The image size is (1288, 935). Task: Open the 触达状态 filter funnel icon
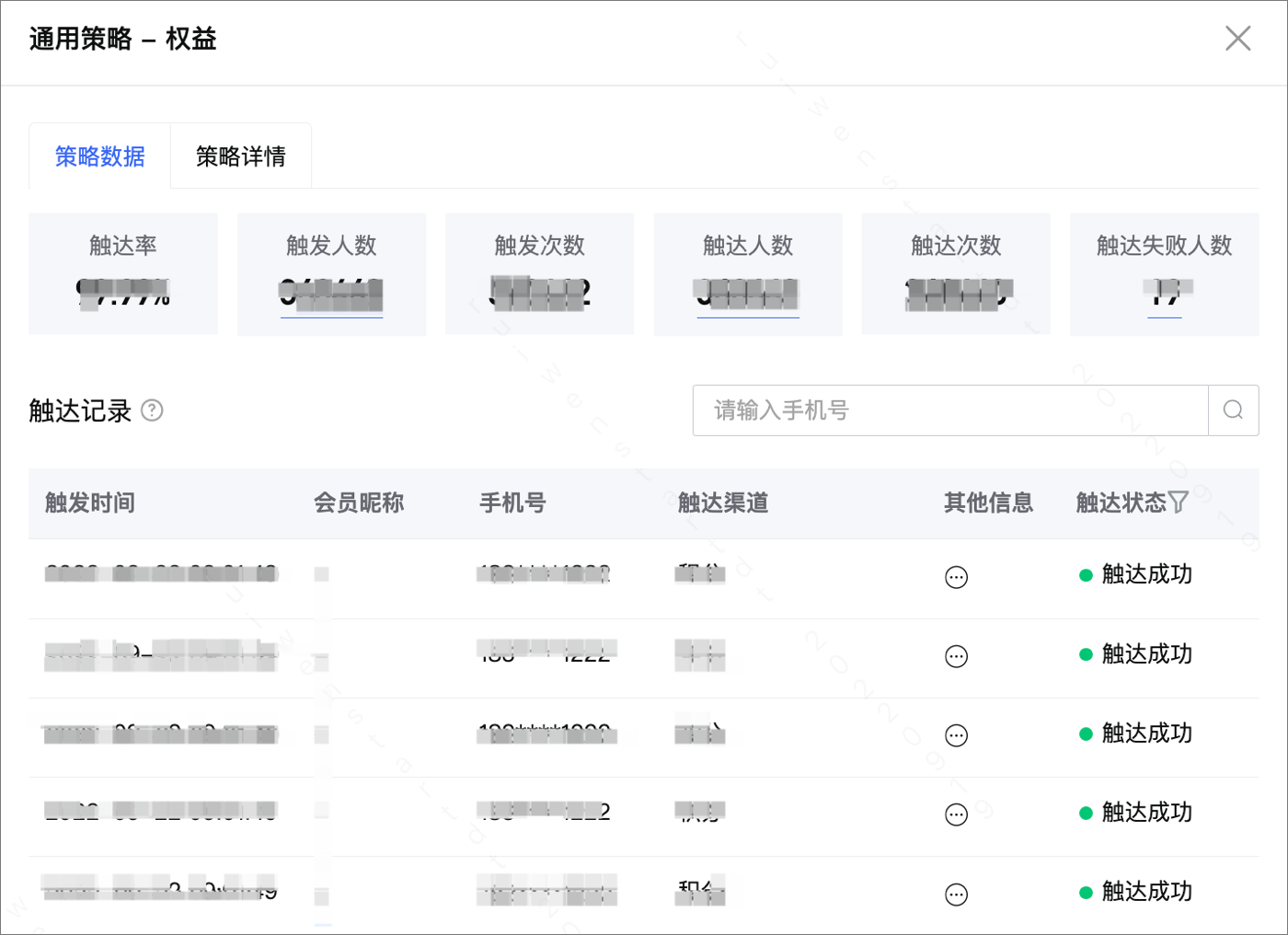(1179, 502)
